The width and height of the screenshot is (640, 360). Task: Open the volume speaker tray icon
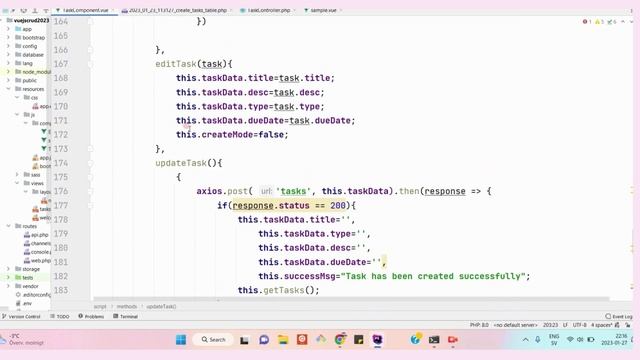click(x=580, y=340)
